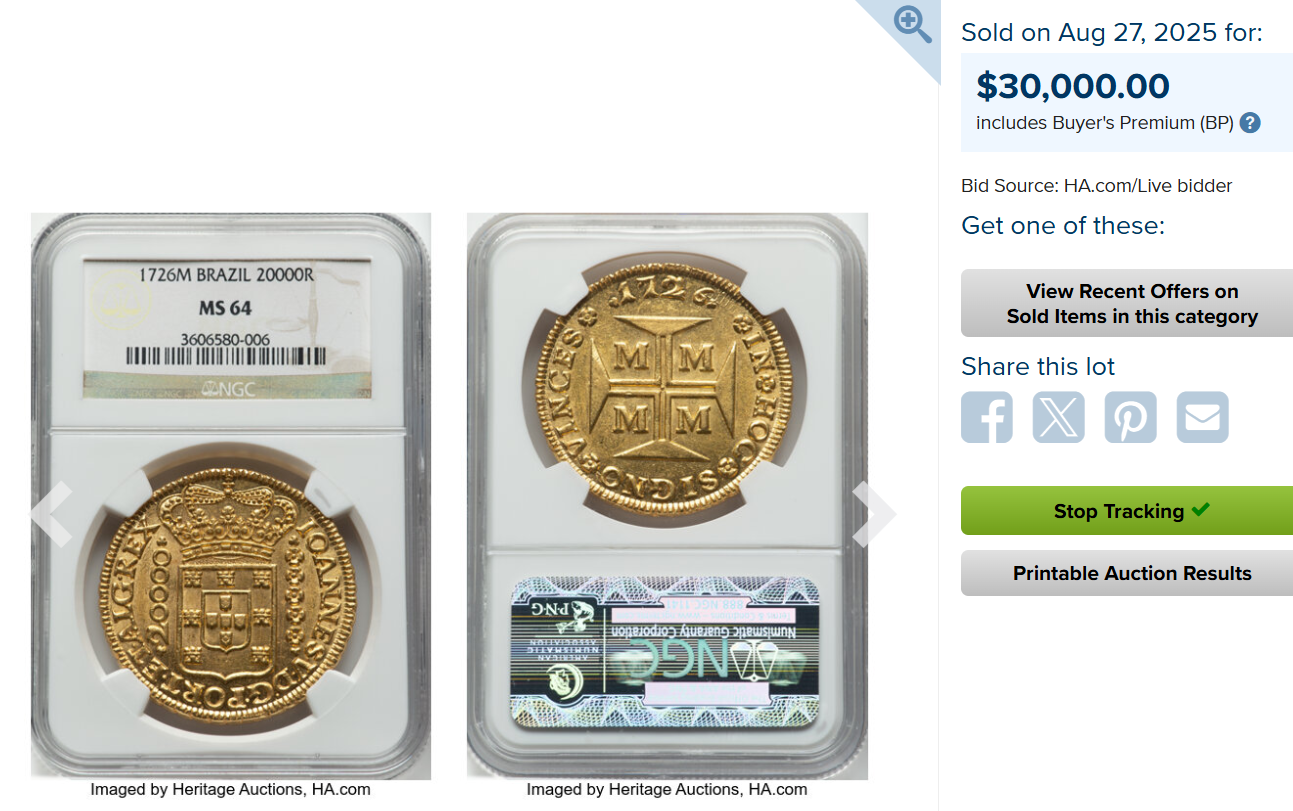Click the green checkmark on Stop Tracking
Image resolution: width=1293 pixels, height=811 pixels.
[1201, 510]
